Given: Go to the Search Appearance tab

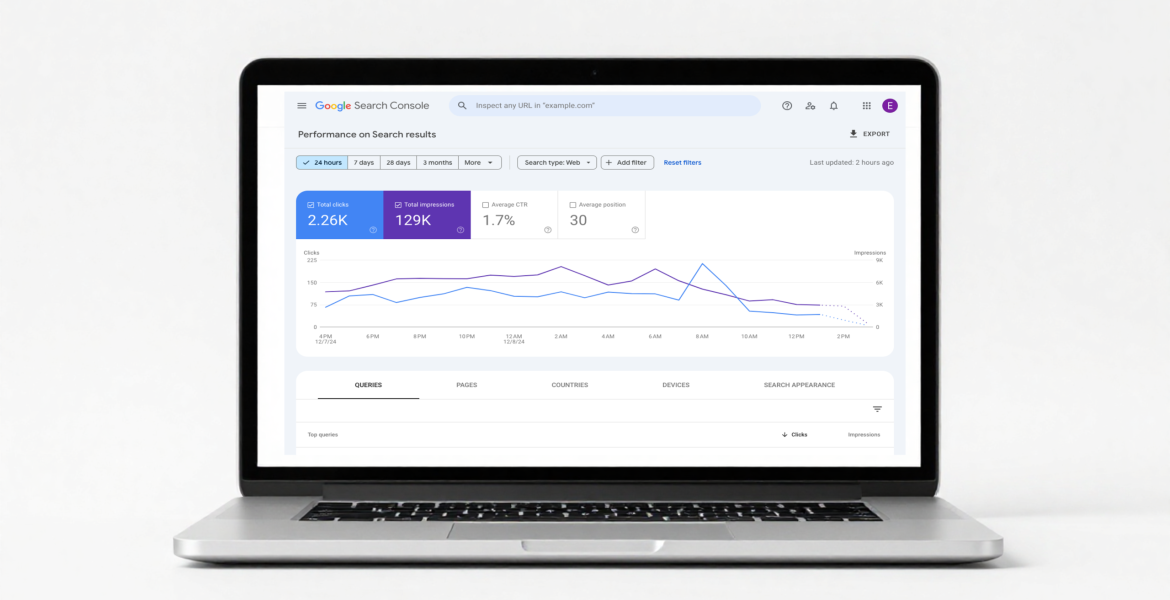Looking at the screenshot, I should [x=799, y=385].
